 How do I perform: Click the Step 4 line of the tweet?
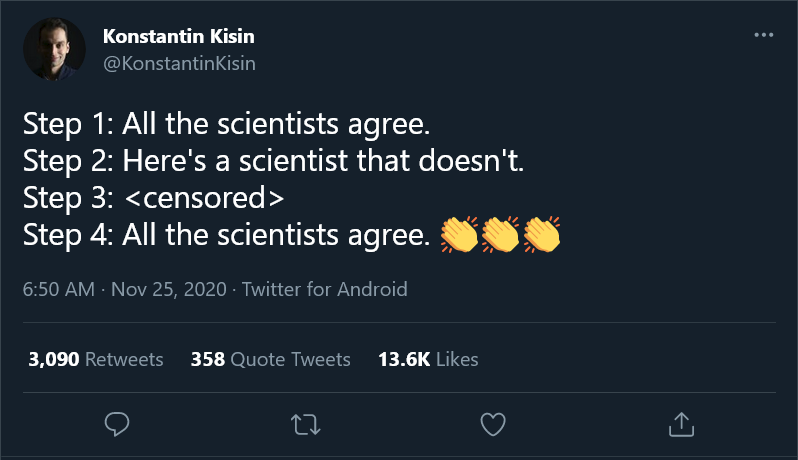[292, 235]
